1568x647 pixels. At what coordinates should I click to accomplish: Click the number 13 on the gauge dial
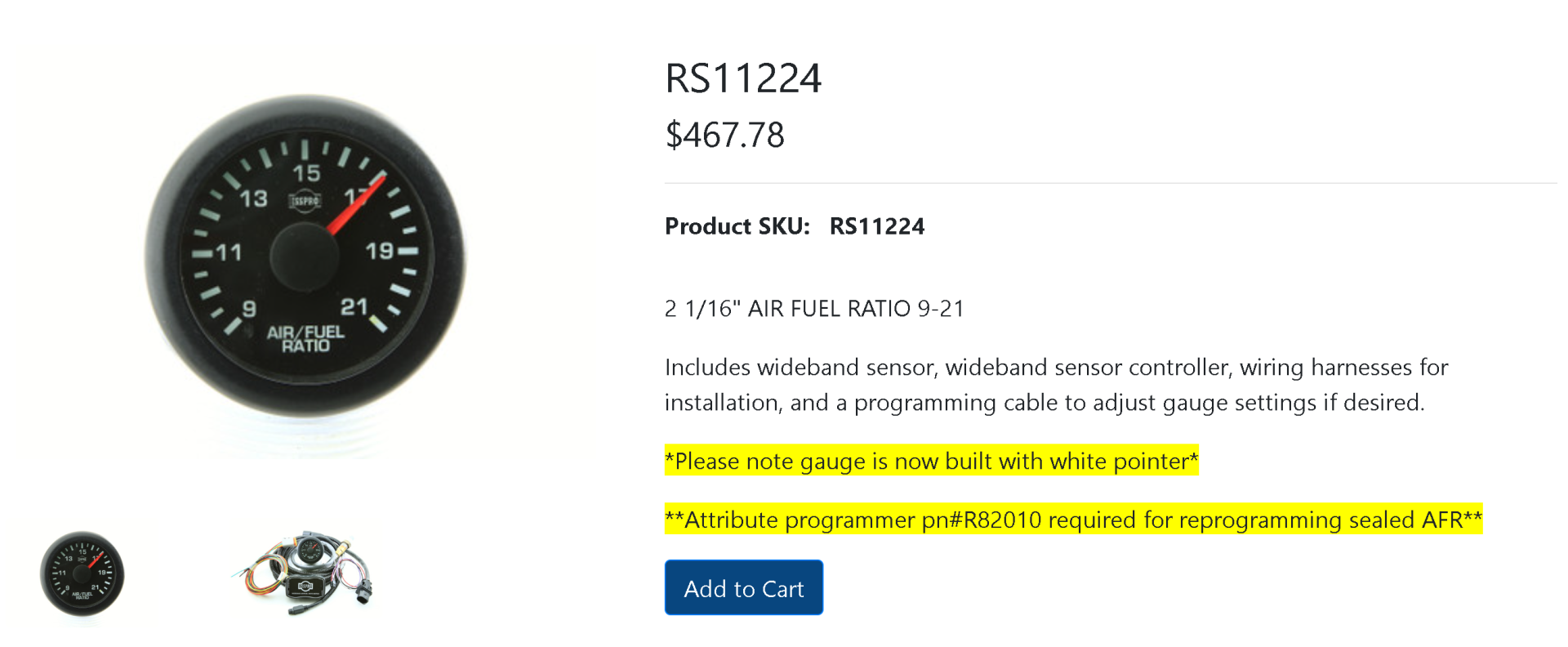(253, 199)
